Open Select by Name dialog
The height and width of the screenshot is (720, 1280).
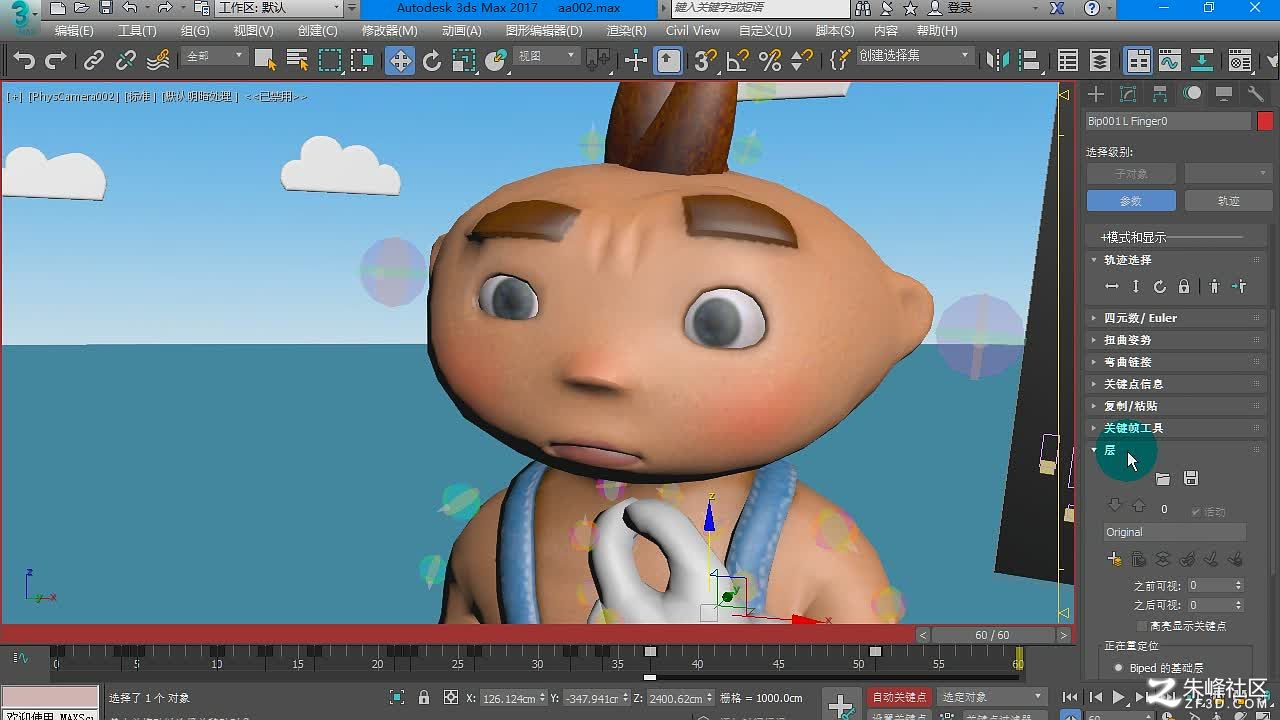[297, 61]
